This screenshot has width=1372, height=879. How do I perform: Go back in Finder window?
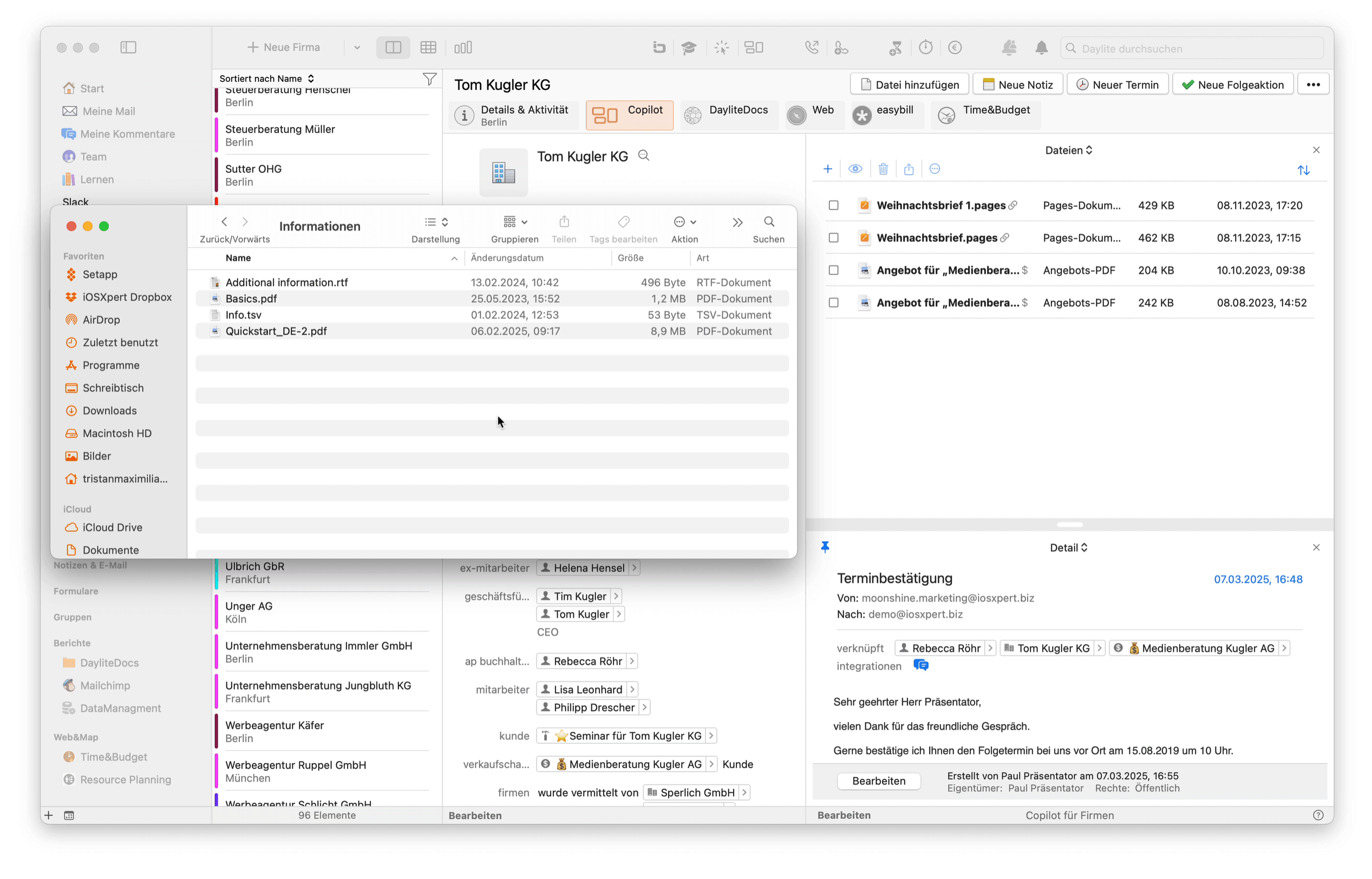224,221
